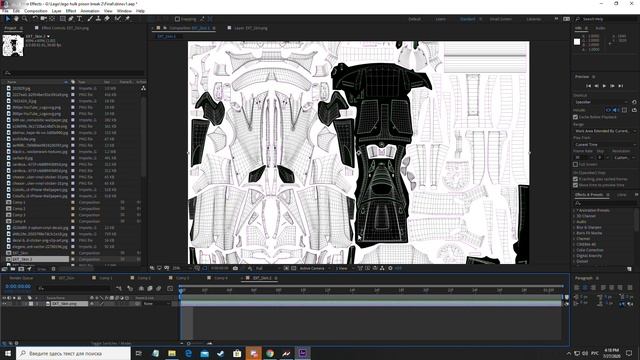
Task: Select the Rectangle shape tool
Action: [x=62, y=19]
